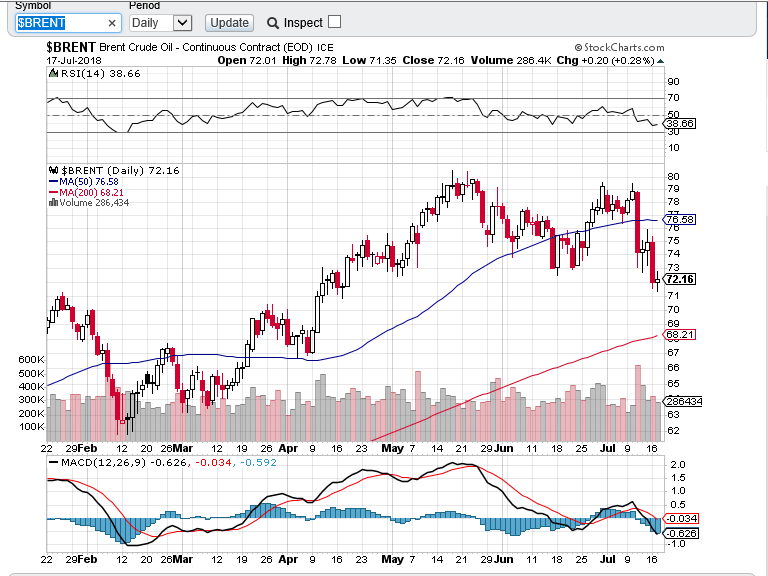Screen dimensions: 768x576
Task: Click the MA(50) 76.58 legend
Action: pyautogui.click(x=84, y=182)
